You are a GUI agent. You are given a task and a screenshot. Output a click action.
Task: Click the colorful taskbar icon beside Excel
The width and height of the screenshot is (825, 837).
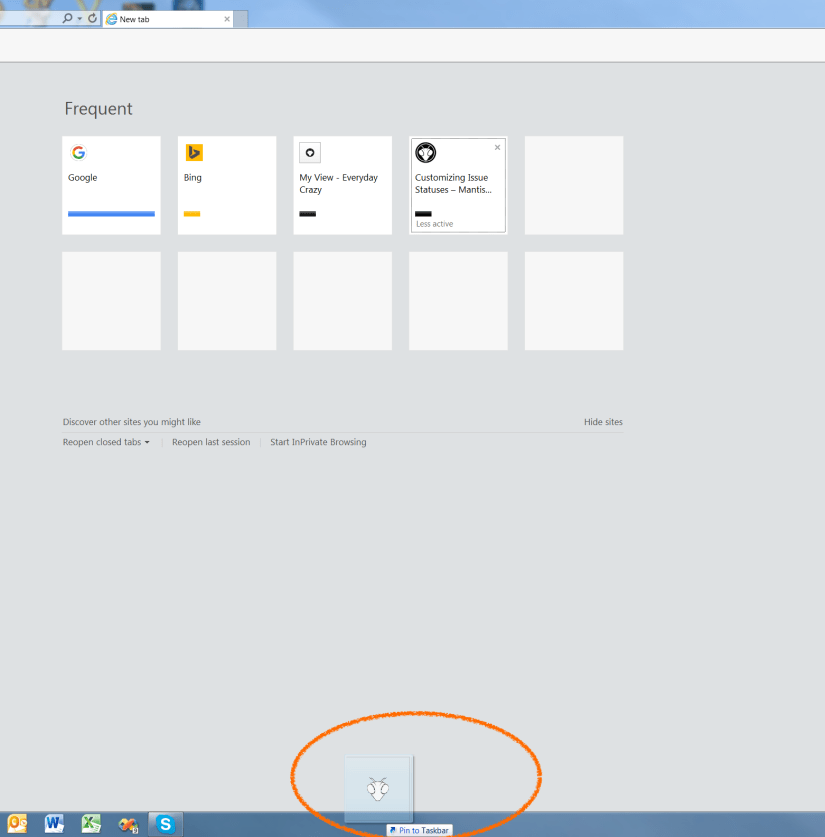pos(128,824)
